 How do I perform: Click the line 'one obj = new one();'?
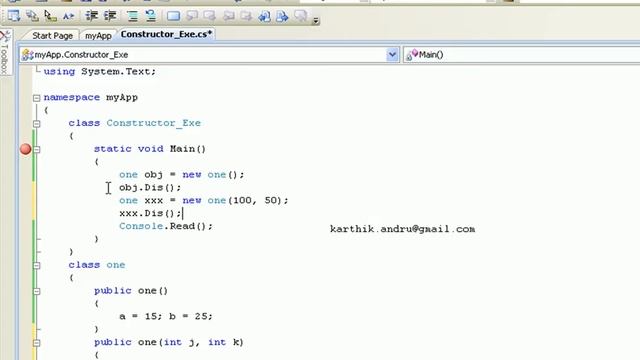182,175
